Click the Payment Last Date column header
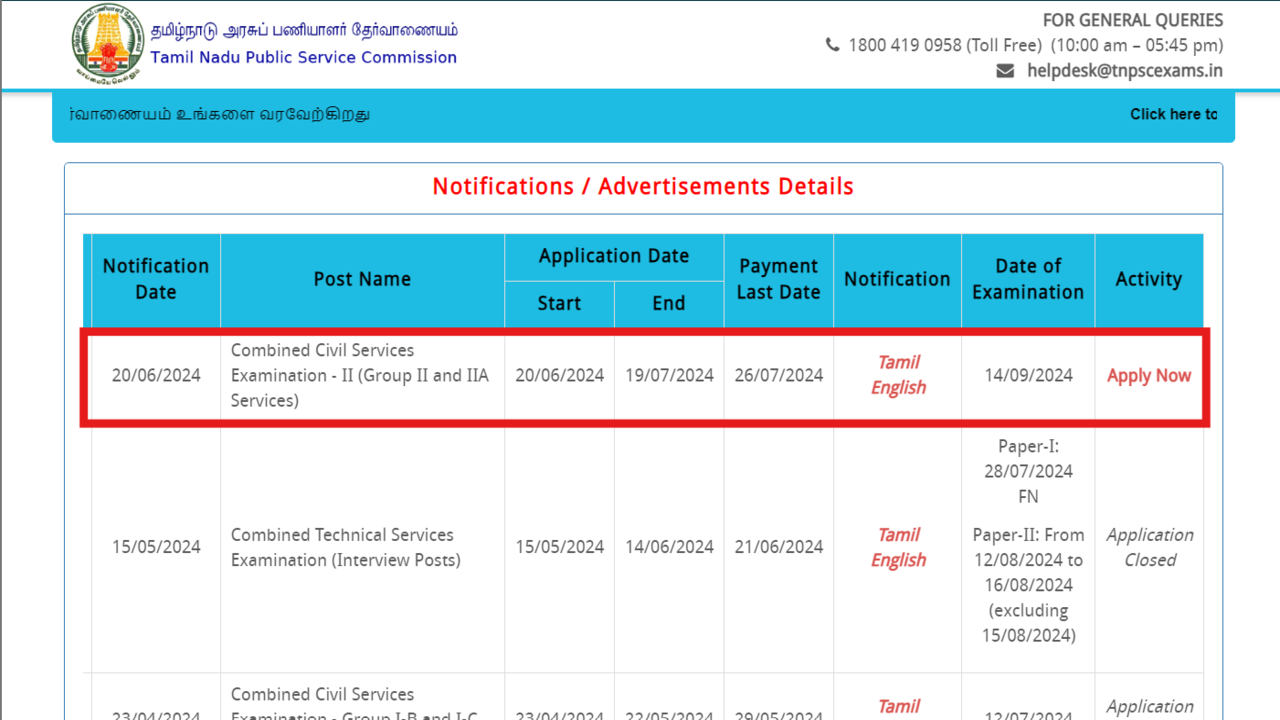1280x720 pixels. click(778, 279)
